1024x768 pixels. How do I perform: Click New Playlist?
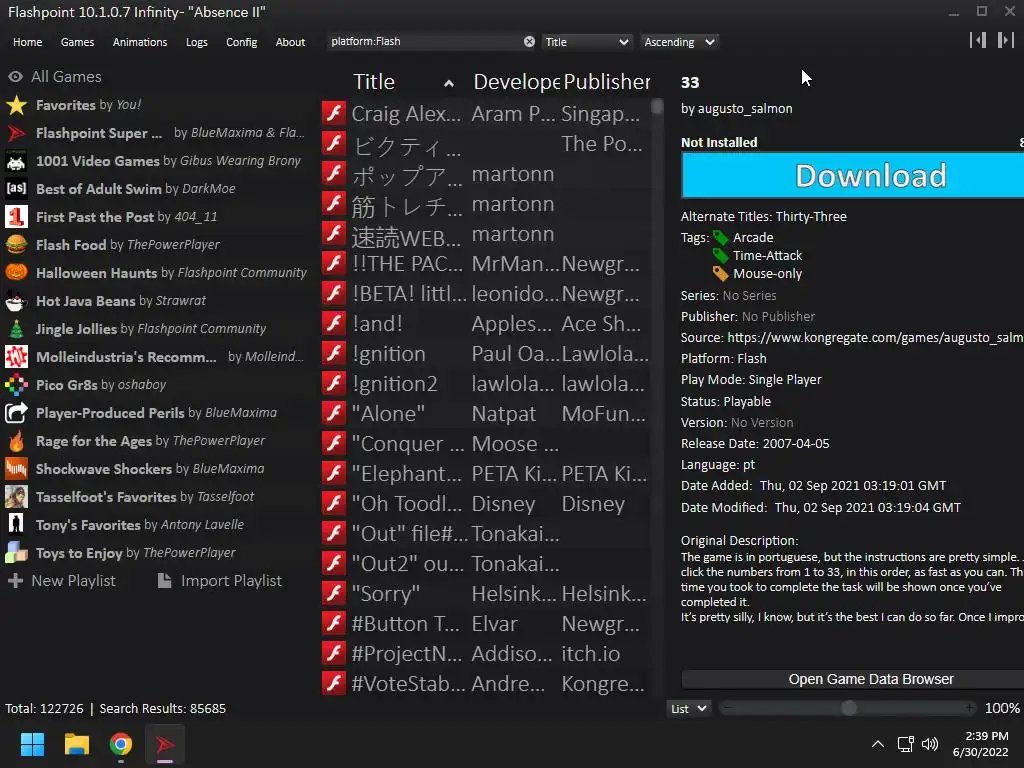pyautogui.click(x=62, y=581)
